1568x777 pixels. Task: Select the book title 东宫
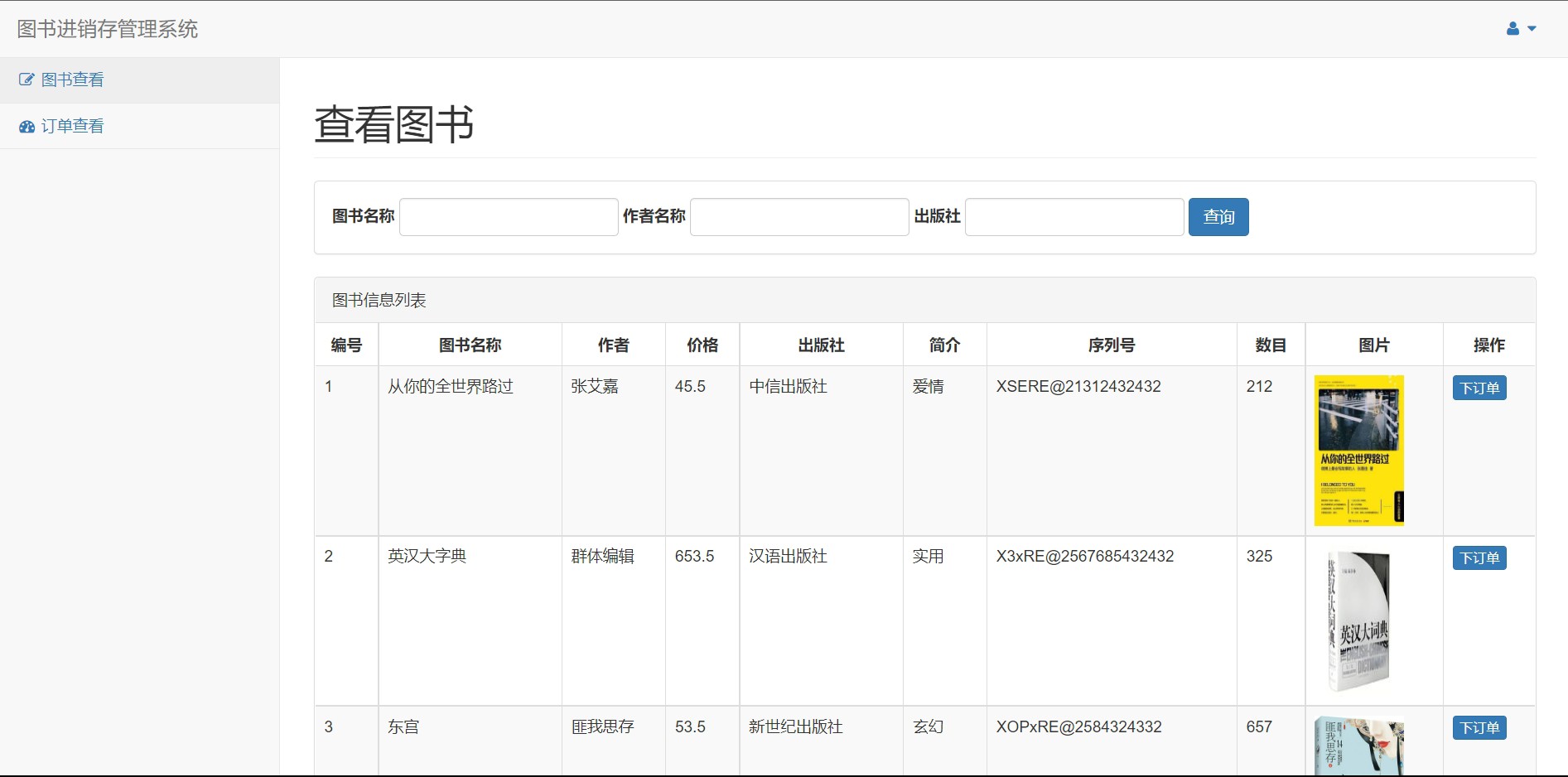click(403, 726)
